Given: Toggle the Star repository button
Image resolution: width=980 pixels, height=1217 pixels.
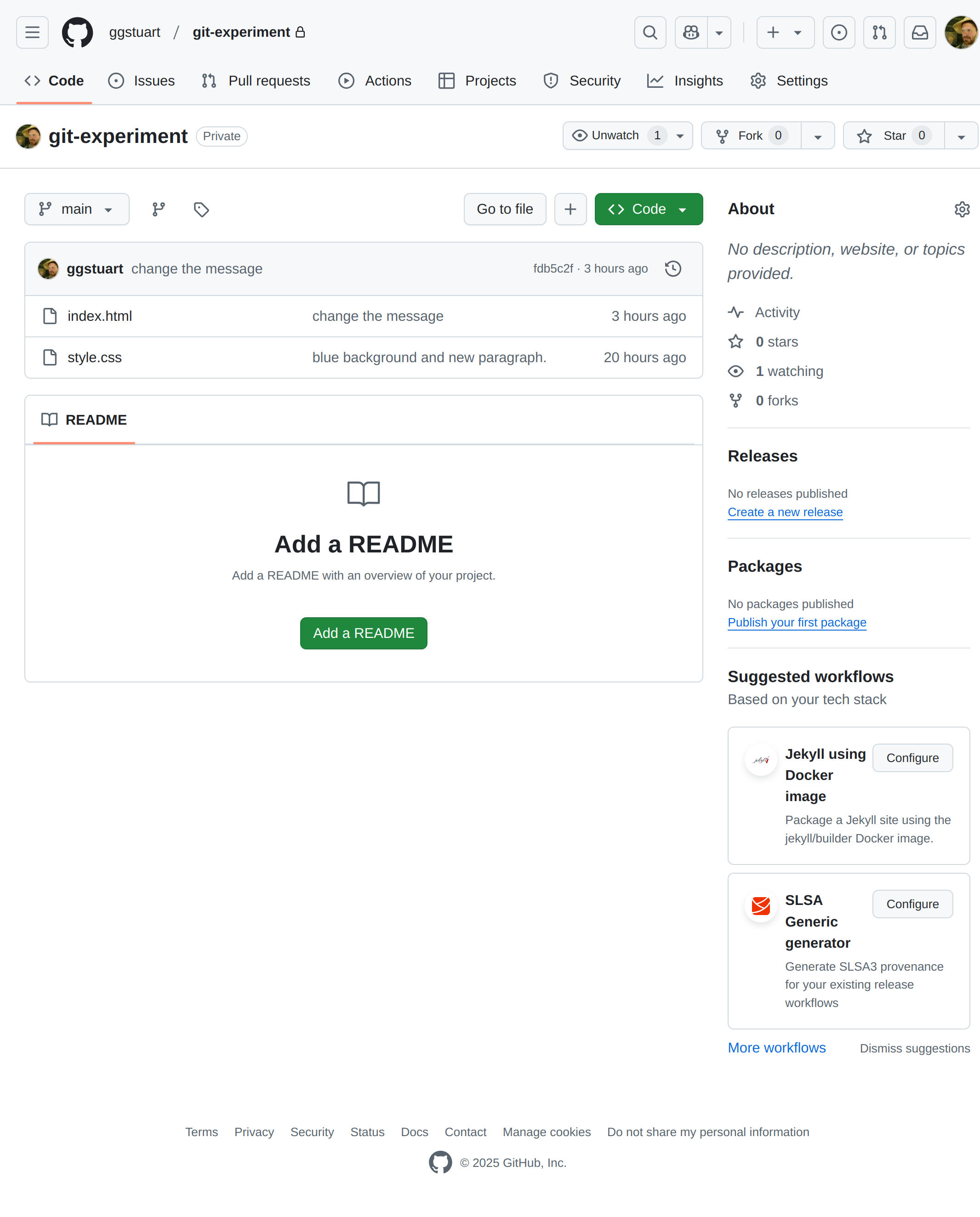Looking at the screenshot, I should click(893, 136).
